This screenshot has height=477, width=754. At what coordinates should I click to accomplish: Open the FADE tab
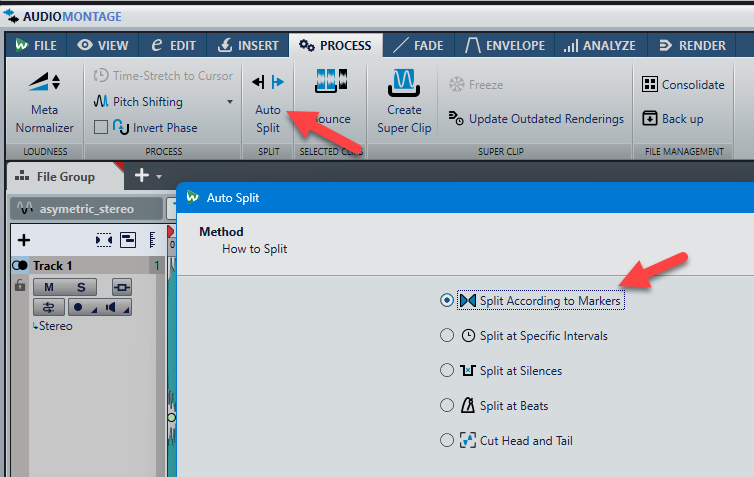coord(418,46)
